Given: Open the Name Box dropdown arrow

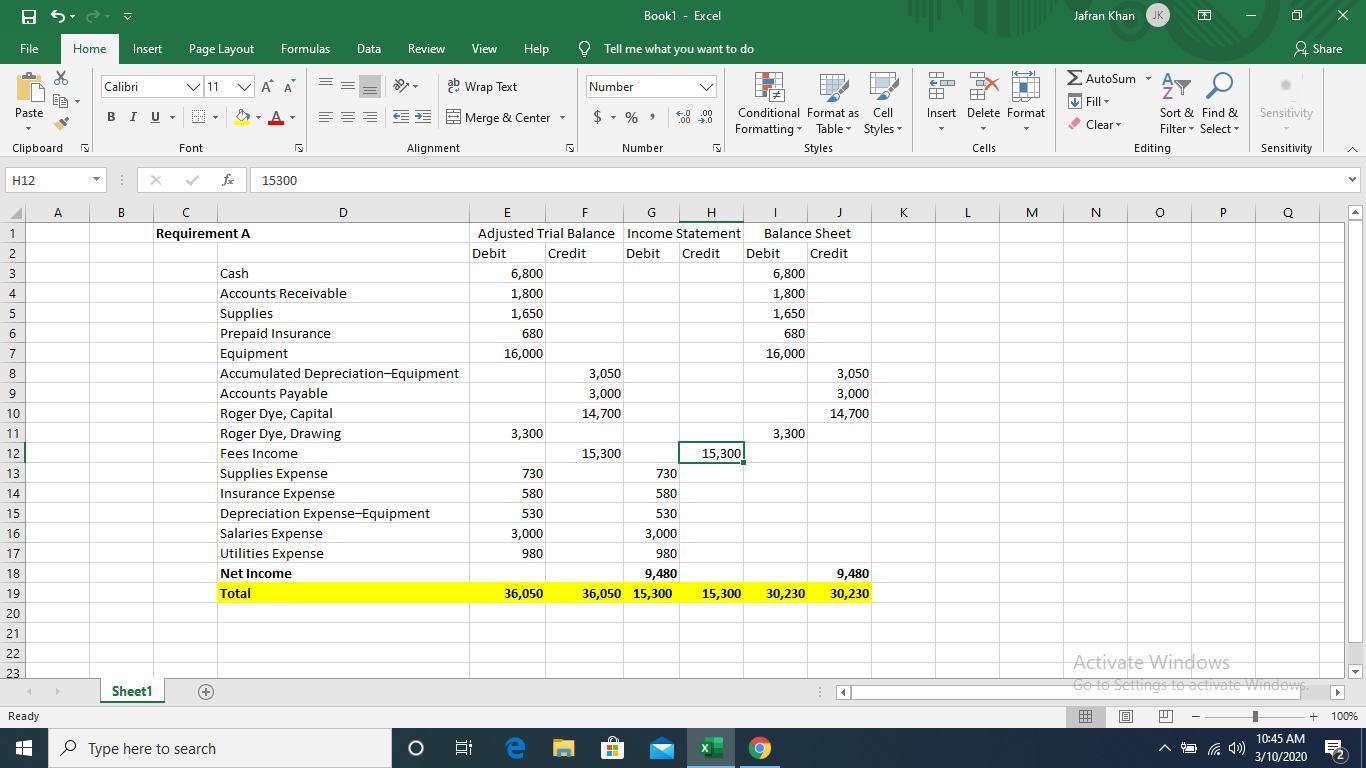Looking at the screenshot, I should click(x=96, y=180).
